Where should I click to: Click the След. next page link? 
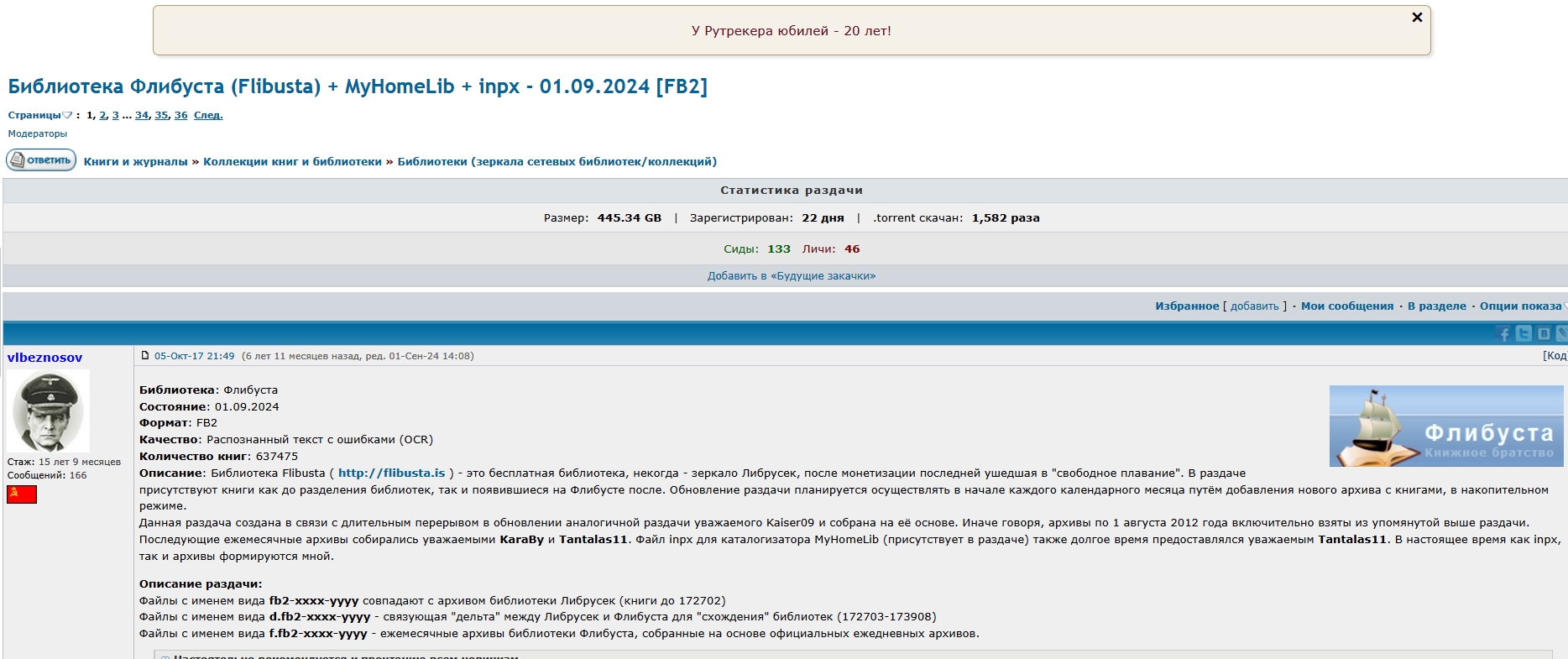click(208, 115)
